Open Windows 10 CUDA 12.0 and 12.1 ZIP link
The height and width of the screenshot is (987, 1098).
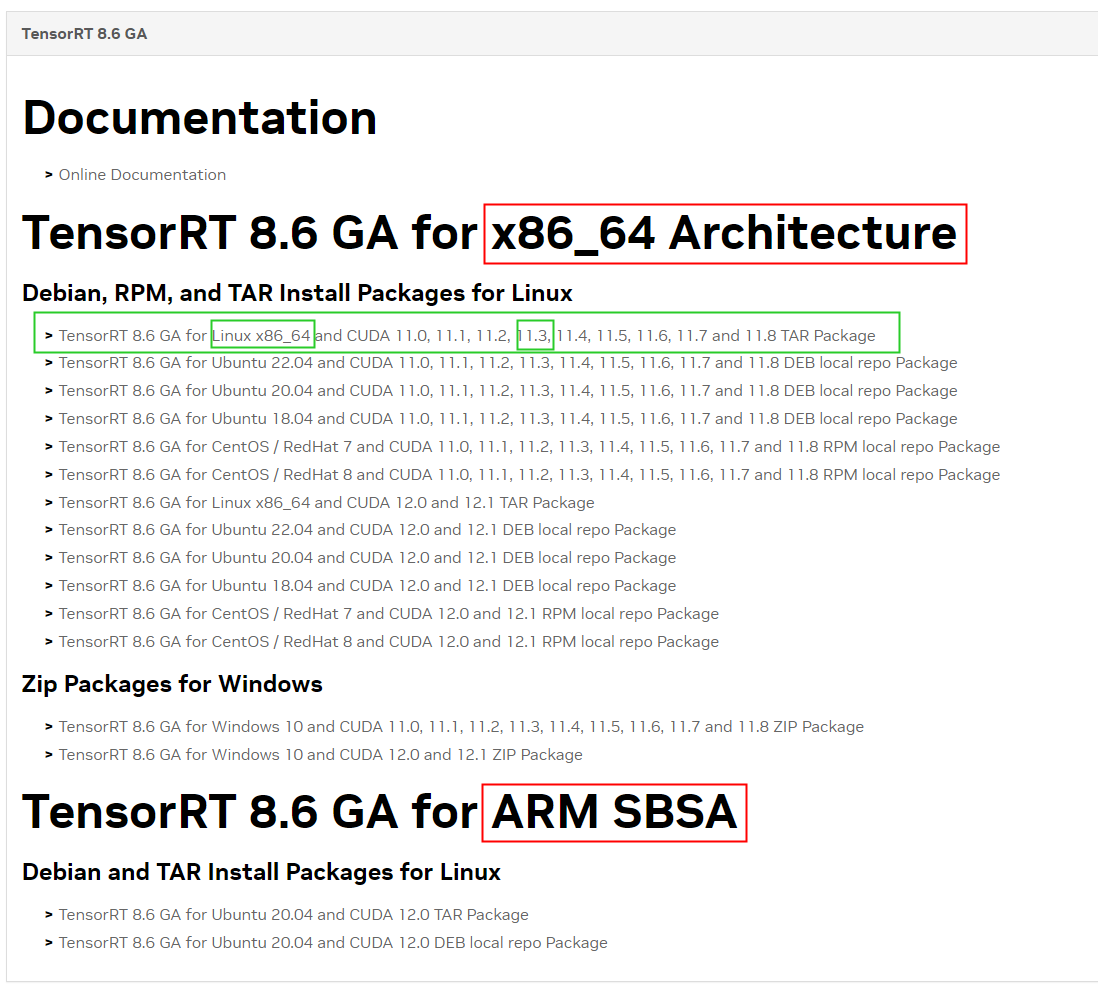[x=321, y=754]
